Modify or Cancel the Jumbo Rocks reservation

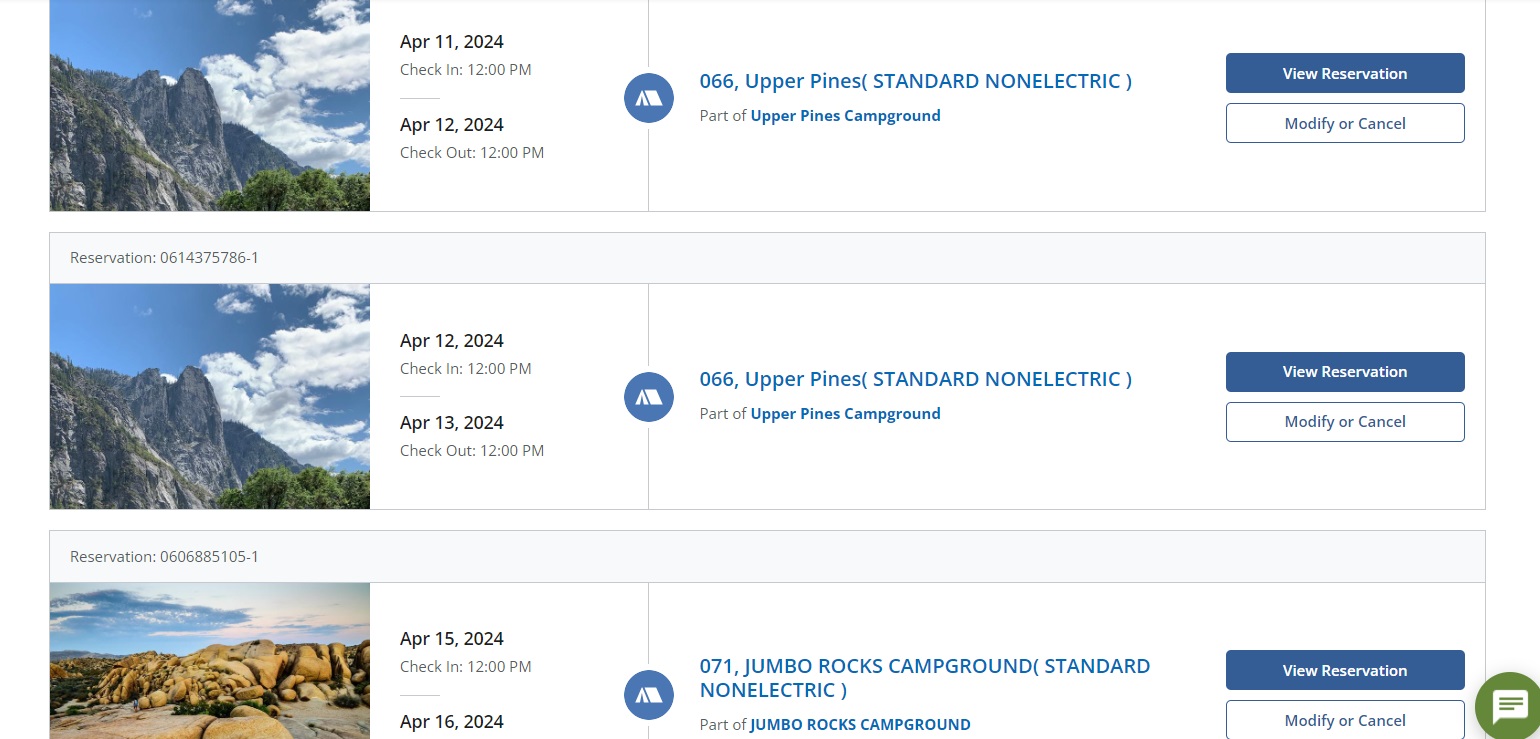(1345, 720)
